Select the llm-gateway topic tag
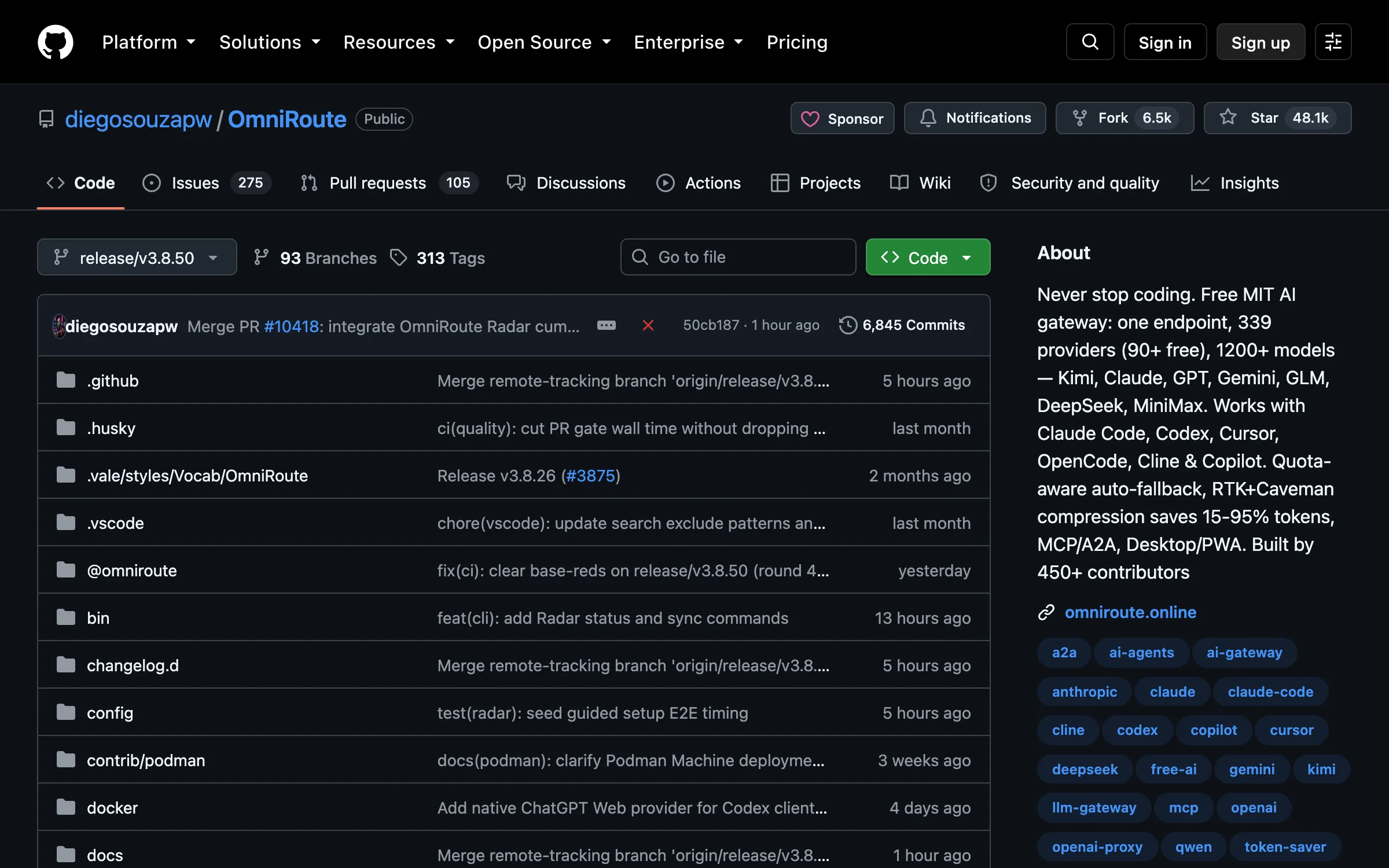Screen dimensions: 1389x868 point(1094,808)
